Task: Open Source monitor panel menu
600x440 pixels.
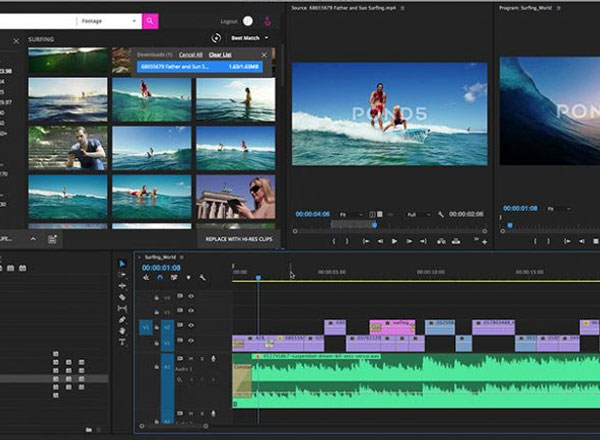Action: [402, 8]
